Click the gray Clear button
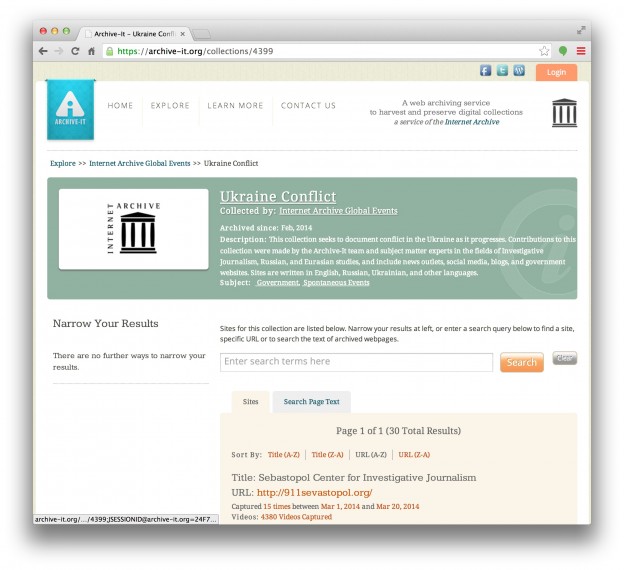The height and width of the screenshot is (570, 624). tap(565, 358)
